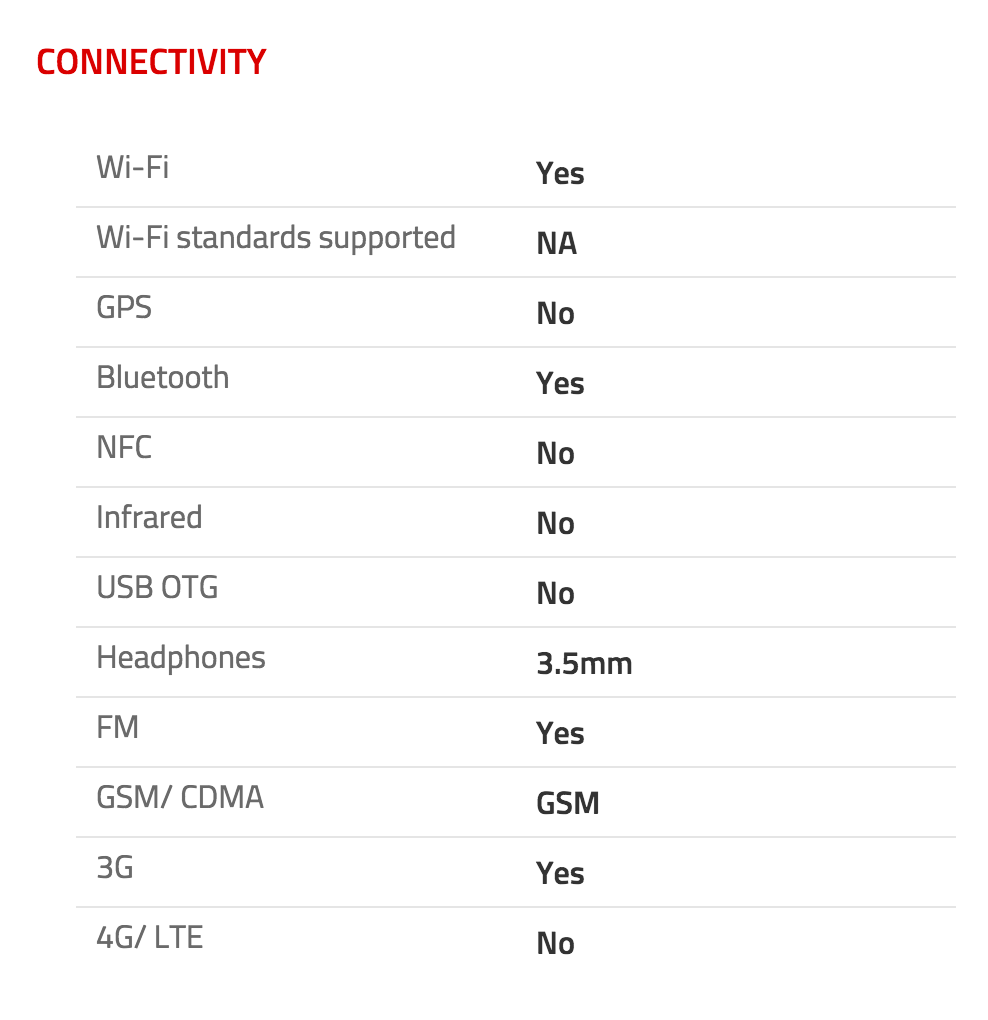Click the 3.5mm headphones value
The image size is (988, 1020).
(584, 663)
